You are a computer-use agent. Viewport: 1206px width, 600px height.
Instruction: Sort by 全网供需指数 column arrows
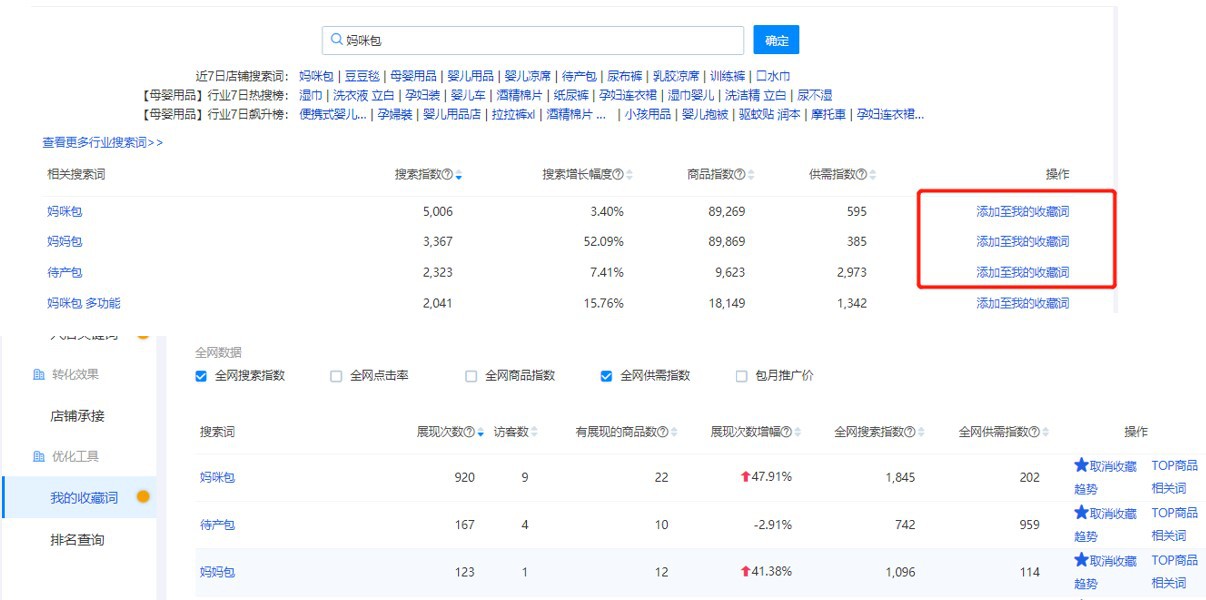click(x=1046, y=432)
